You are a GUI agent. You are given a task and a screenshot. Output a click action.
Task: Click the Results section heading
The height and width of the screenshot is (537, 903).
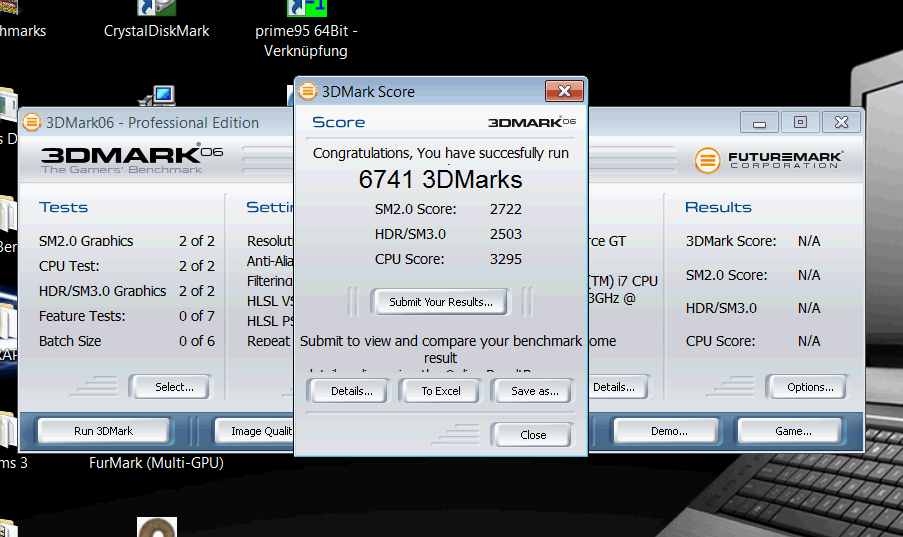(718, 207)
